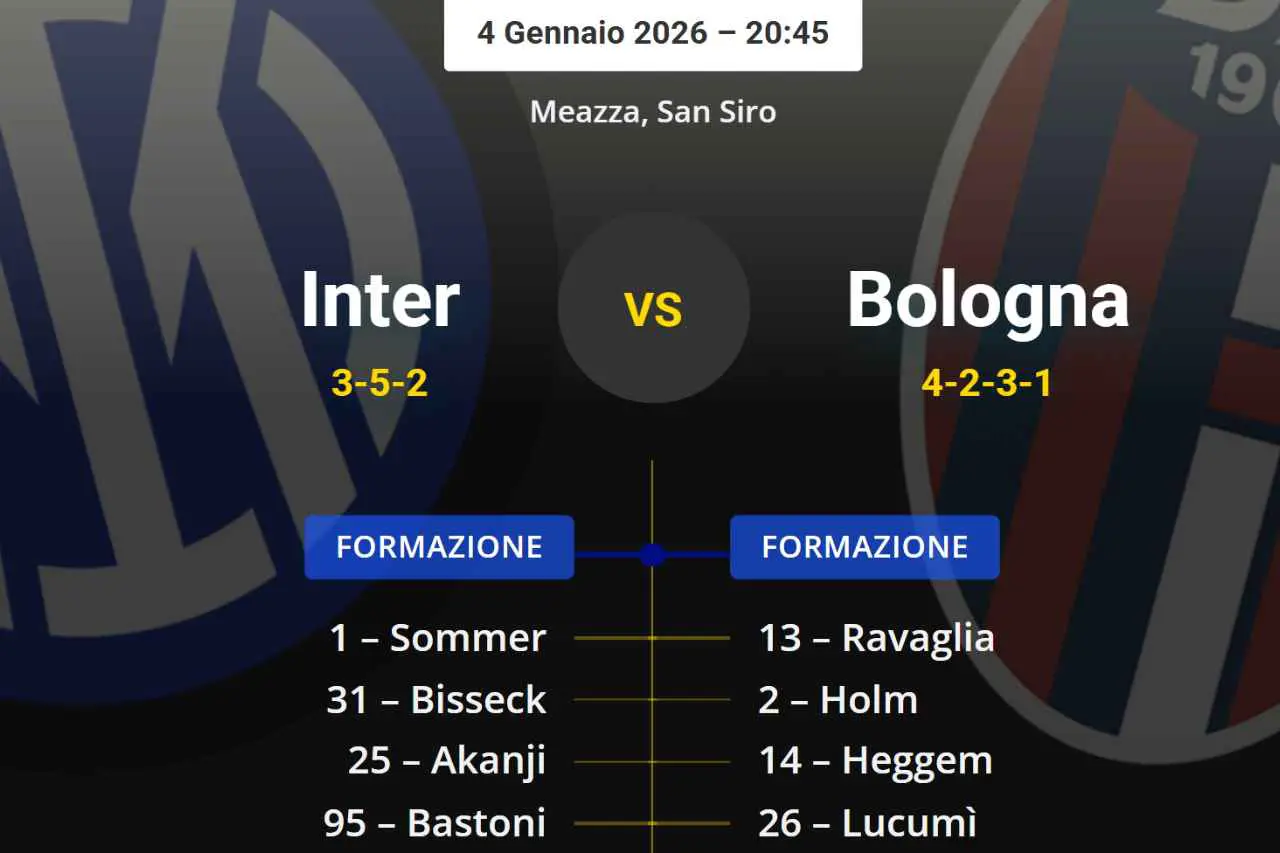The height and width of the screenshot is (853, 1280).
Task: Pick goalkeeper 13 – Ravaglia
Action: (x=876, y=638)
